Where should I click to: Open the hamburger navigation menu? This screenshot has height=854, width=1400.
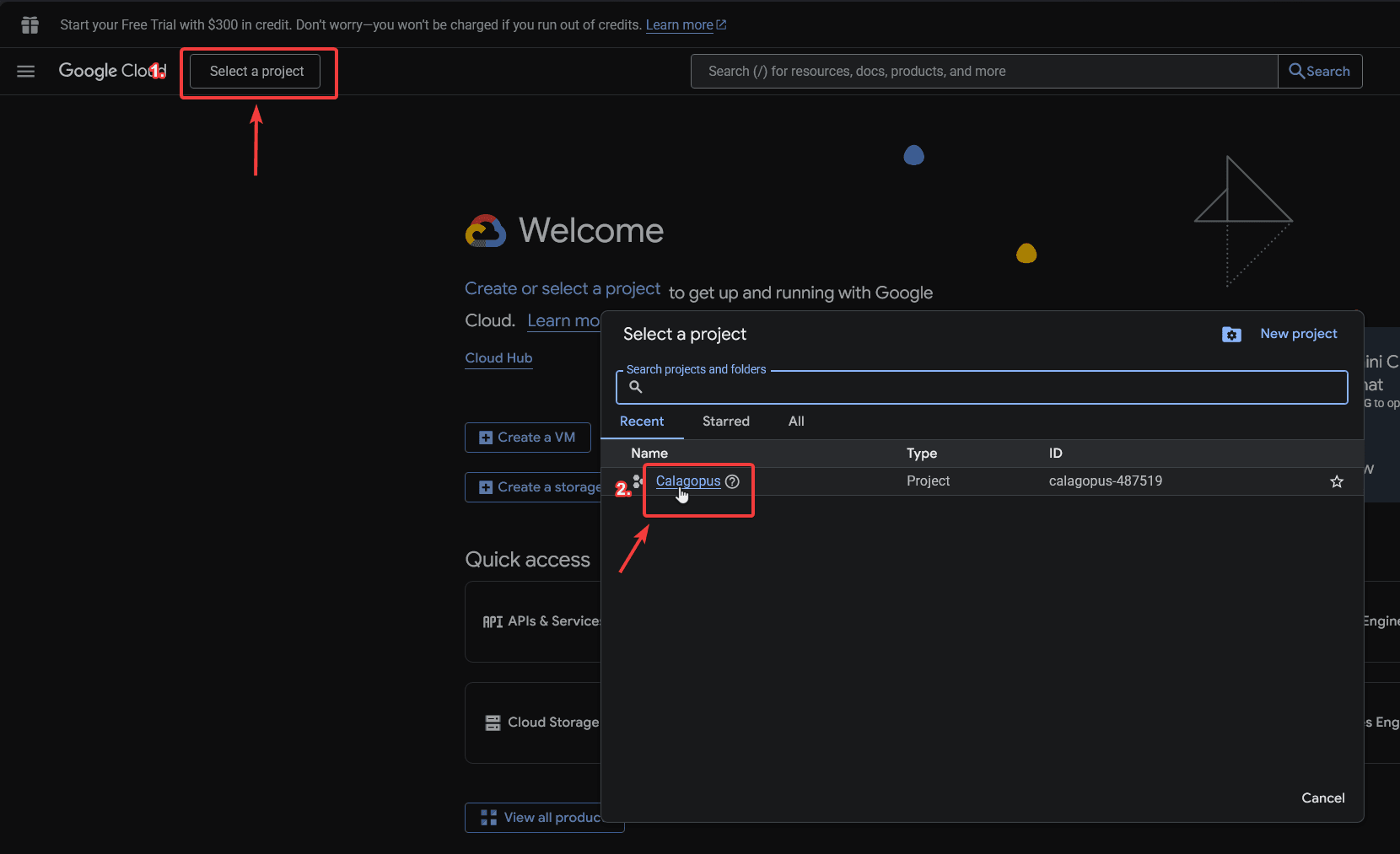pyautogui.click(x=26, y=72)
